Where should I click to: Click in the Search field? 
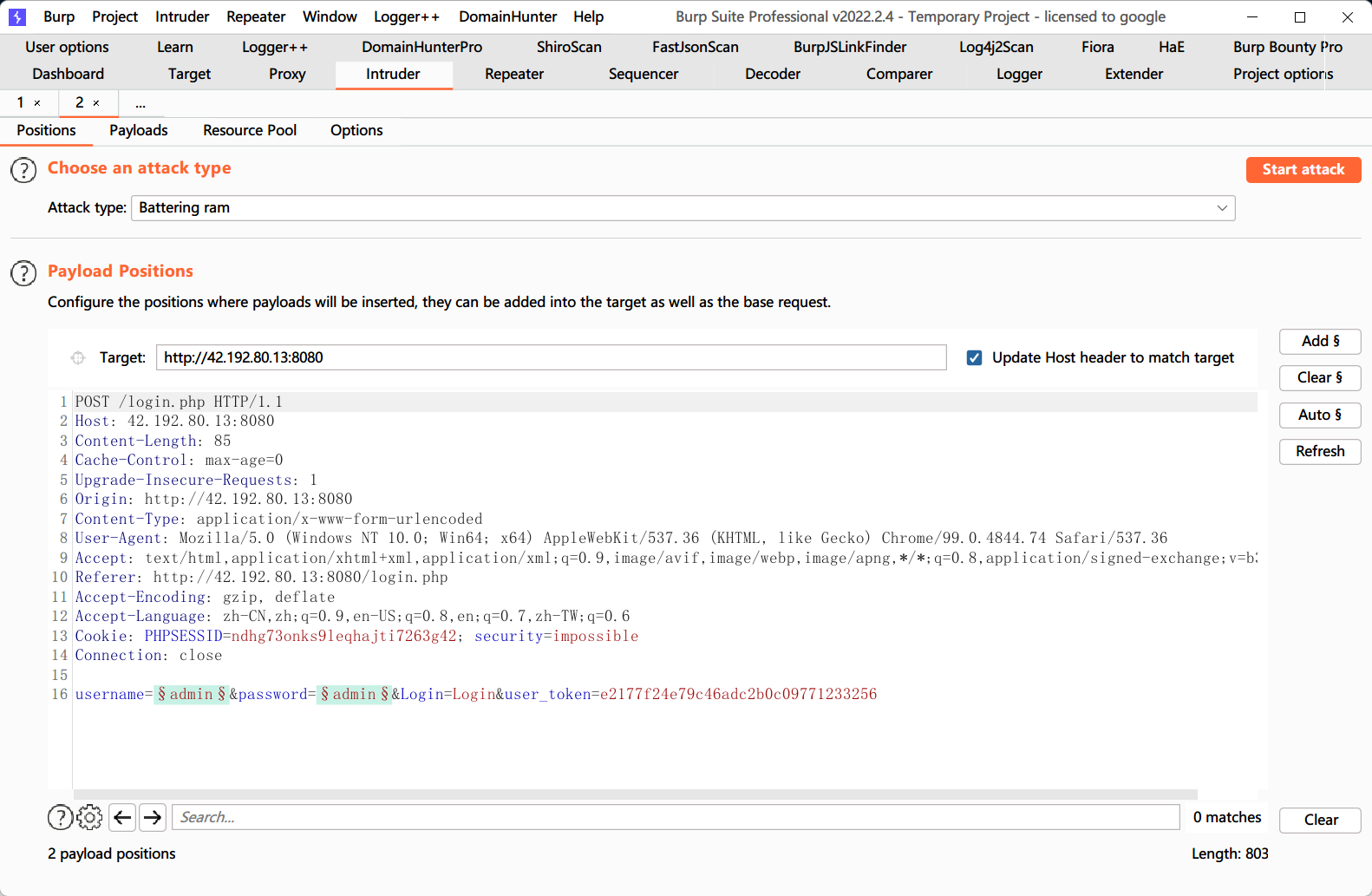[x=676, y=817]
